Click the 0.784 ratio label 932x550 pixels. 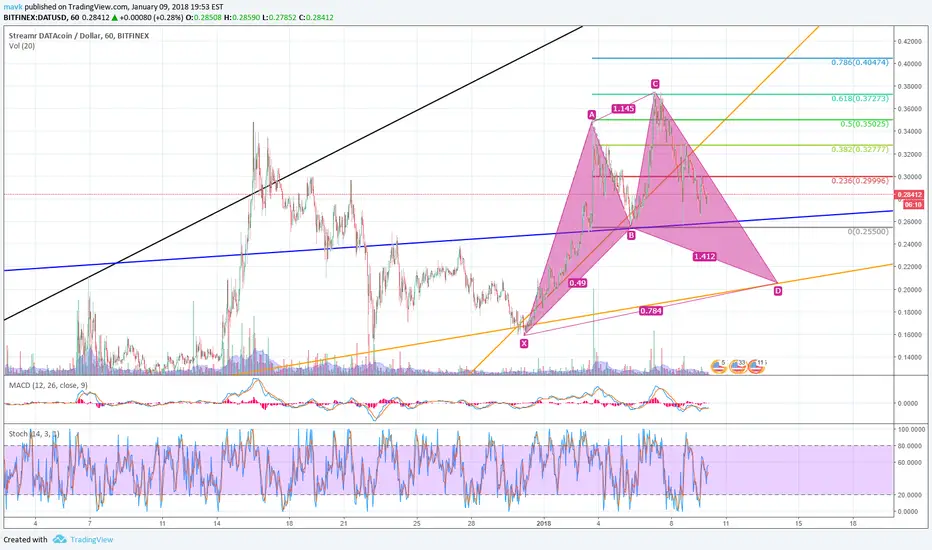650,310
